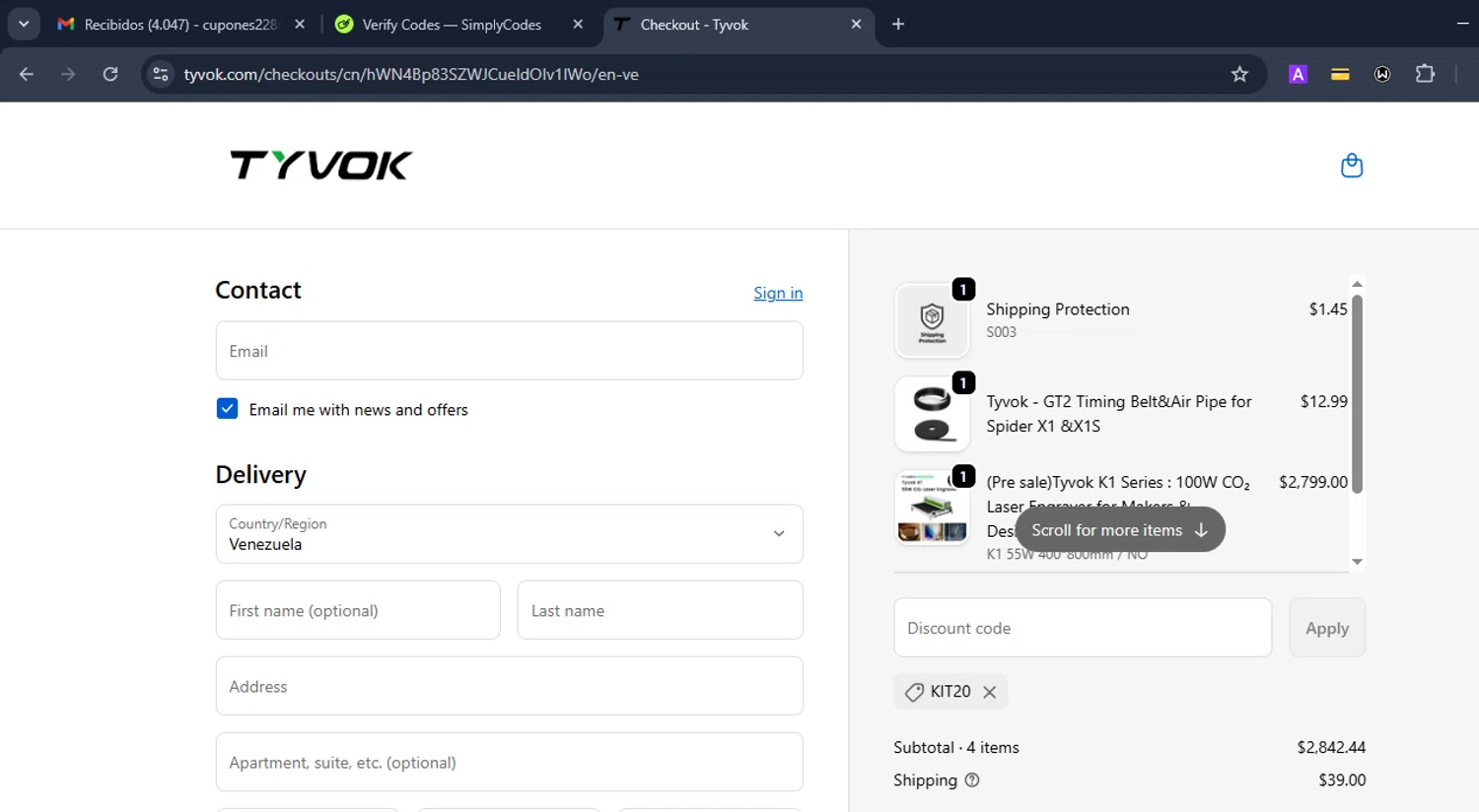Expand the Country/Region dropdown
1479x812 pixels.
[509, 534]
